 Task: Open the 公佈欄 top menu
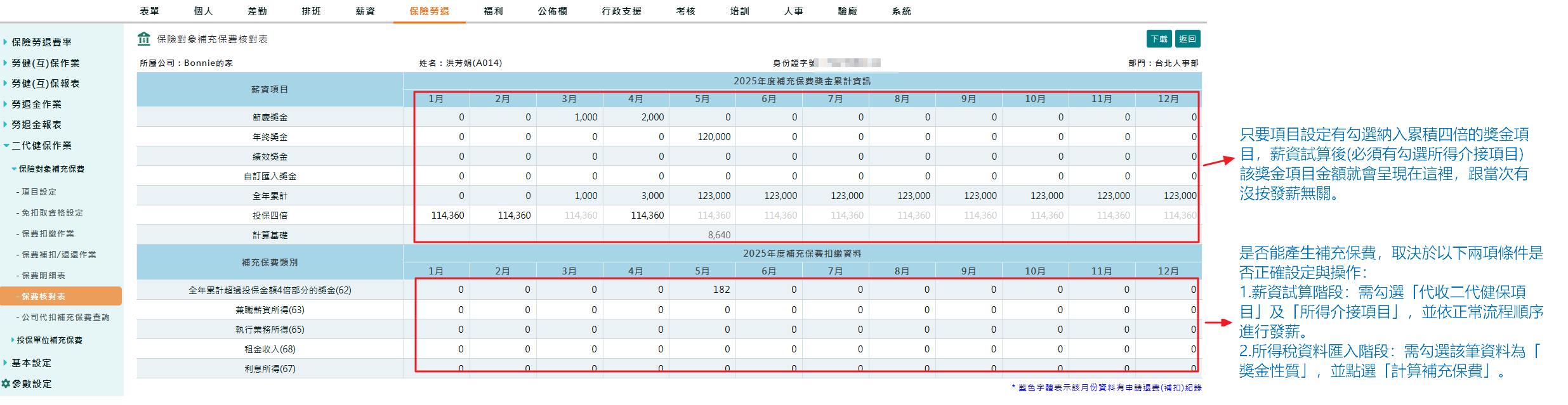(x=553, y=11)
